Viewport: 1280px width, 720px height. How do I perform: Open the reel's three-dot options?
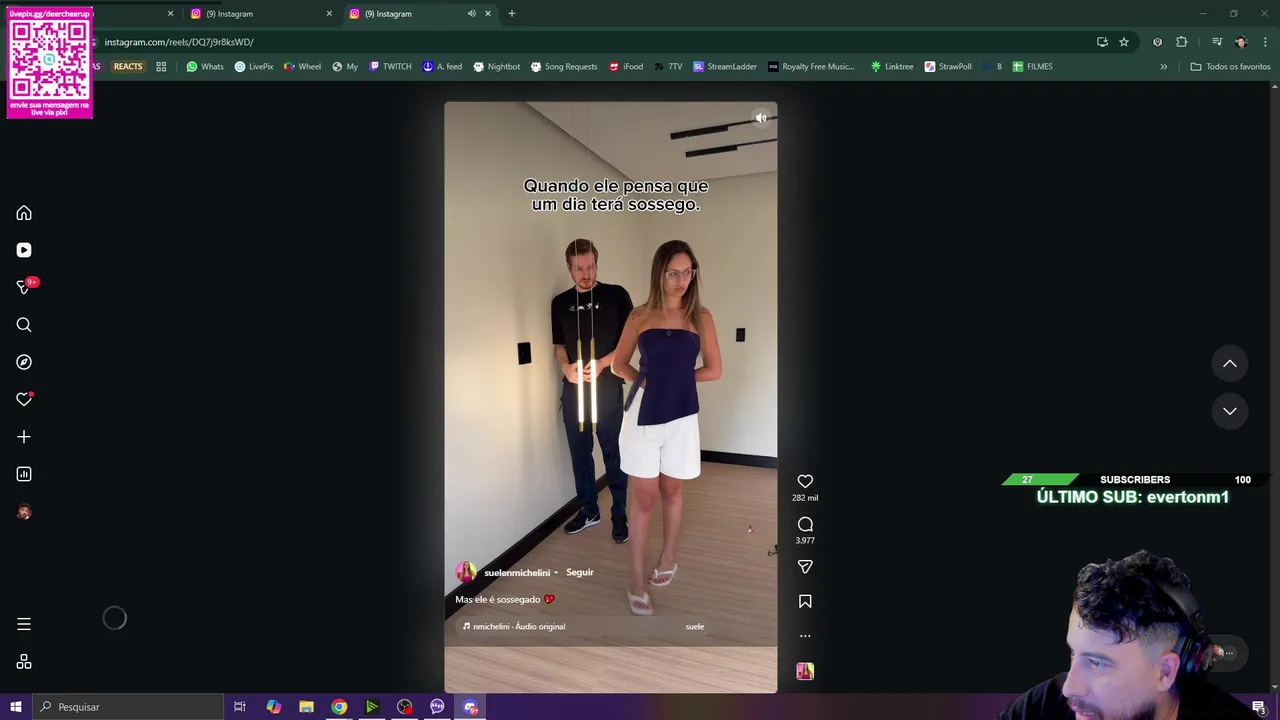(805, 636)
